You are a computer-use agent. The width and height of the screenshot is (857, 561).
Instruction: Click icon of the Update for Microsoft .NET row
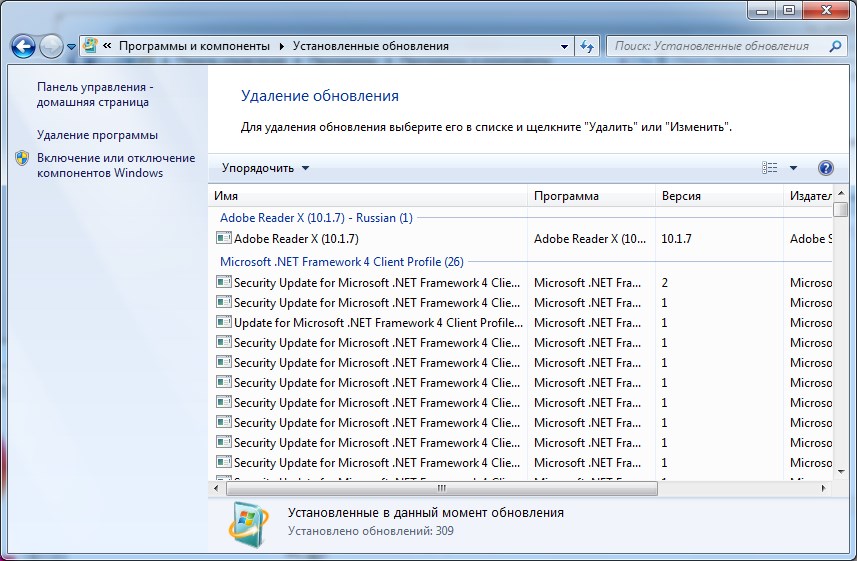(x=224, y=322)
